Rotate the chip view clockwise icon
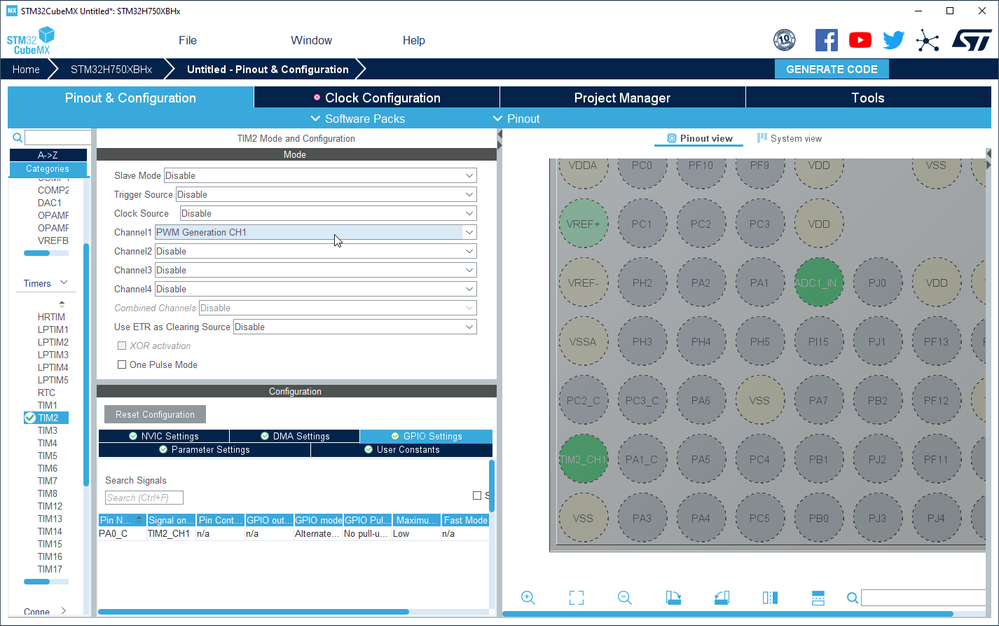999x626 pixels. pyautogui.click(x=673, y=597)
